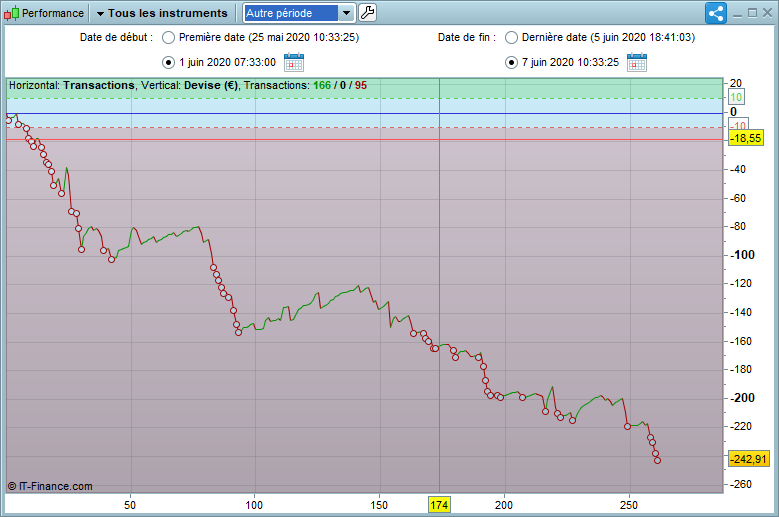This screenshot has height=517, width=779.
Task: Click the -100 vertical axis label
Action: [742, 255]
